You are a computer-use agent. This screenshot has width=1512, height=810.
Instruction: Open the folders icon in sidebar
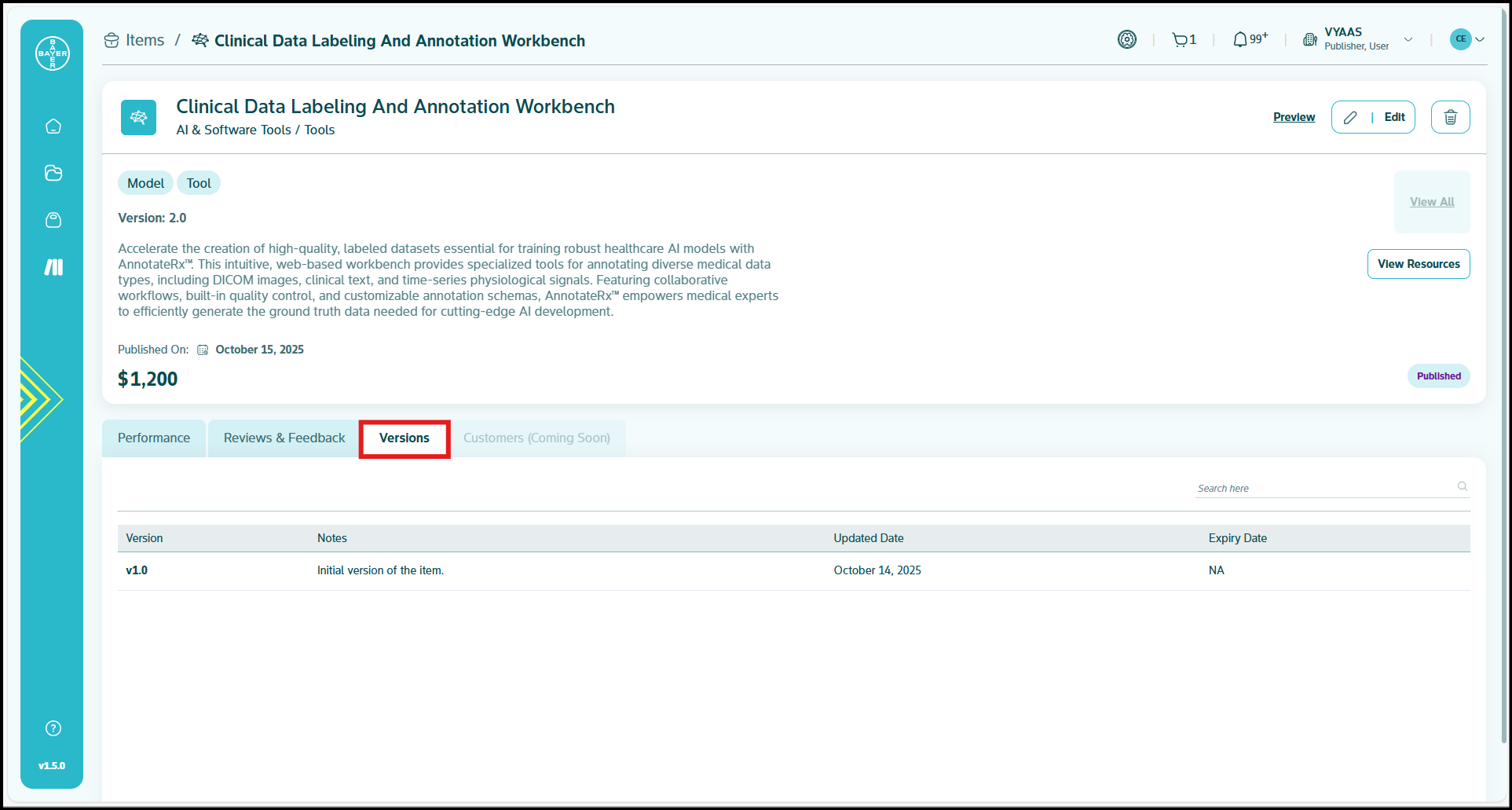53,173
